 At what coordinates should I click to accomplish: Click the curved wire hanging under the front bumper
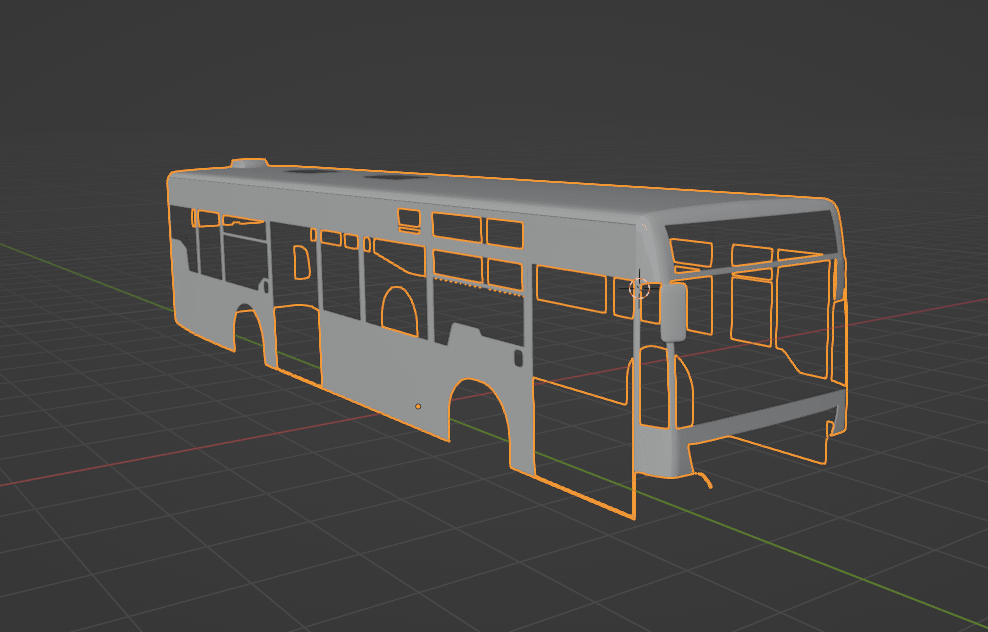point(703,477)
